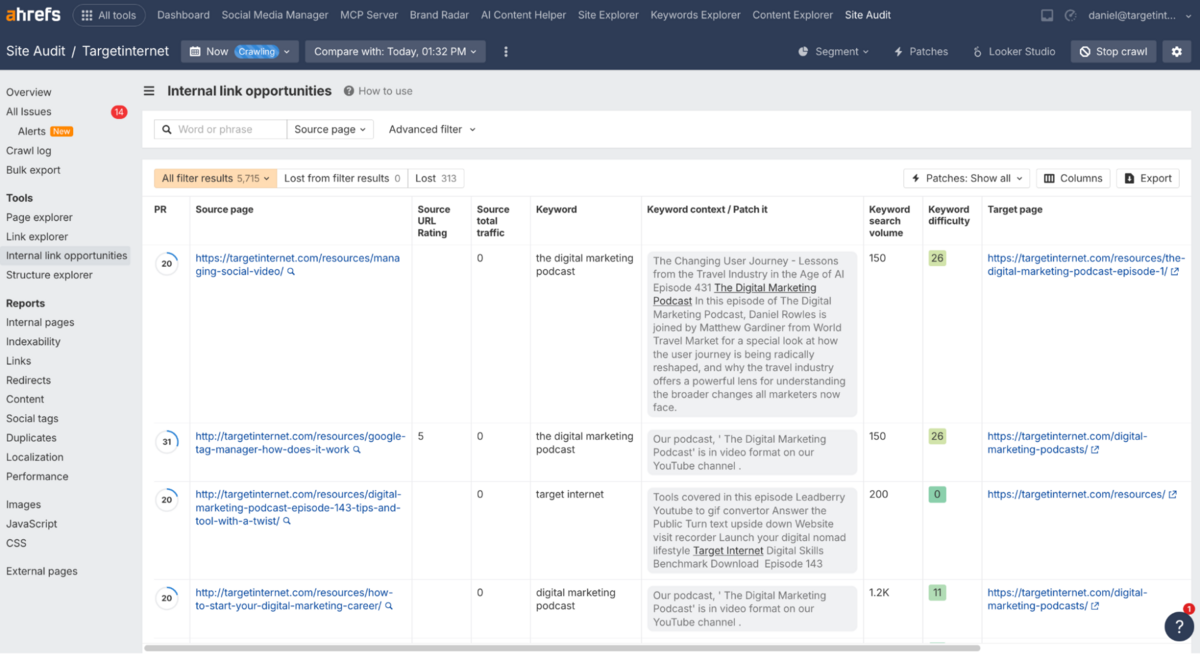Click magnifier icon next to google-tag-manager URL

[357, 450]
